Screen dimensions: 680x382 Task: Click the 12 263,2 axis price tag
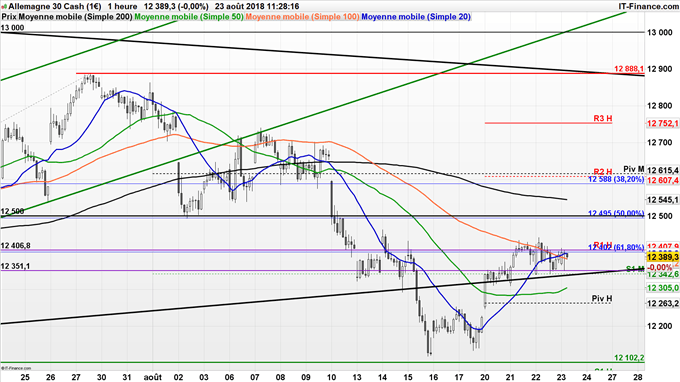[x=663, y=304]
